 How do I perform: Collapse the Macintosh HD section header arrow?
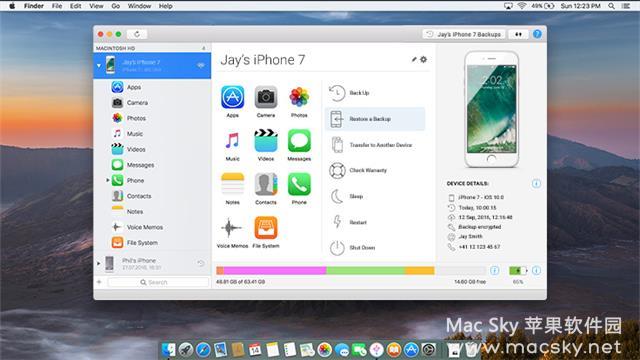coord(204,48)
